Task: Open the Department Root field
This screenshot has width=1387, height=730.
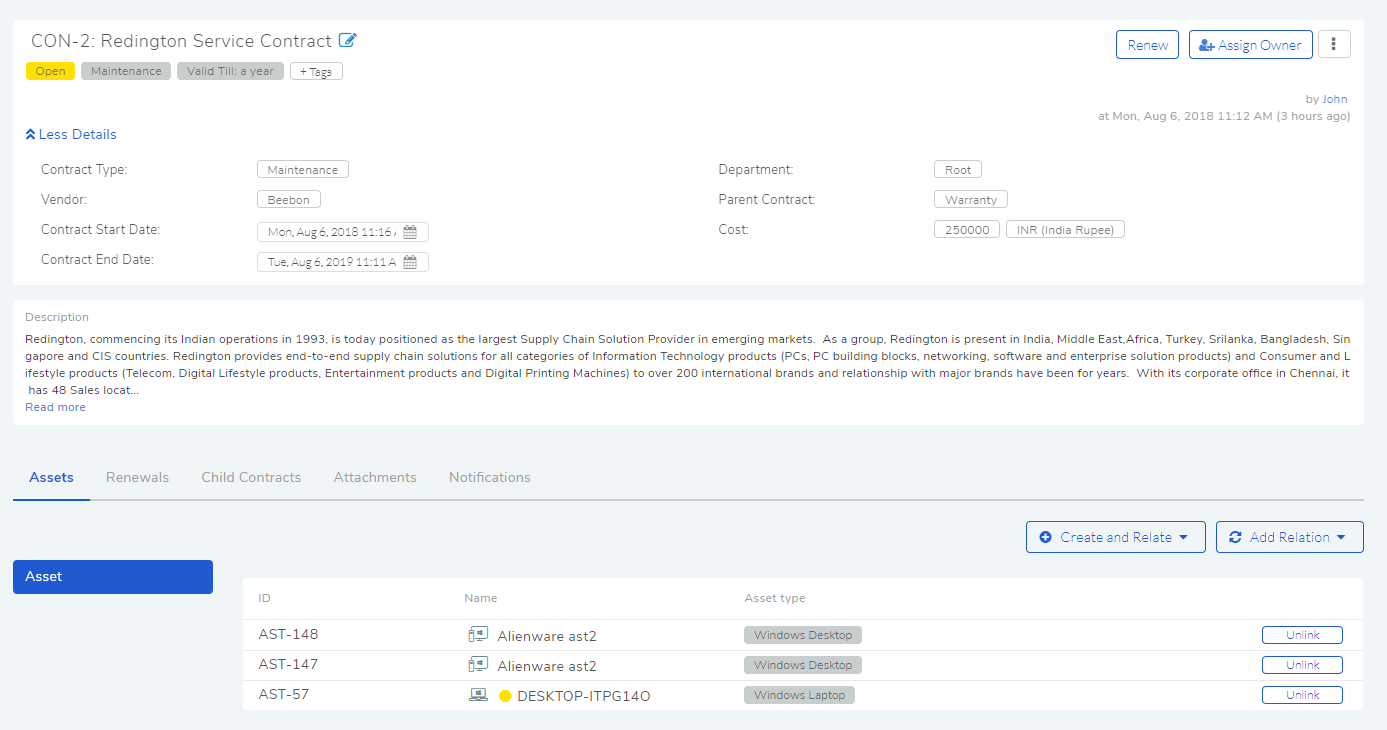Action: (x=958, y=170)
